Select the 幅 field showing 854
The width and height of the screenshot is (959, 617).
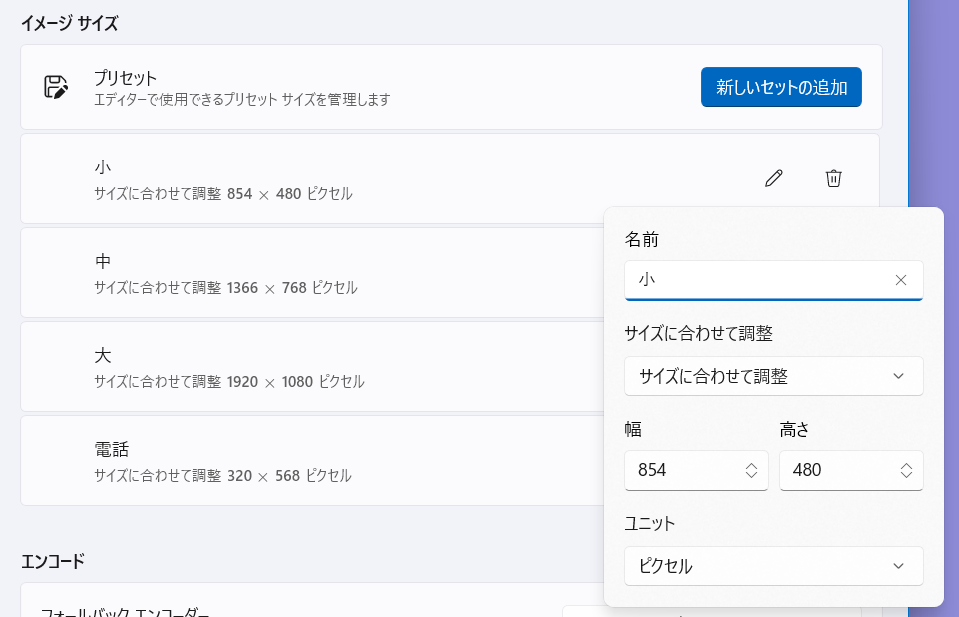point(690,470)
